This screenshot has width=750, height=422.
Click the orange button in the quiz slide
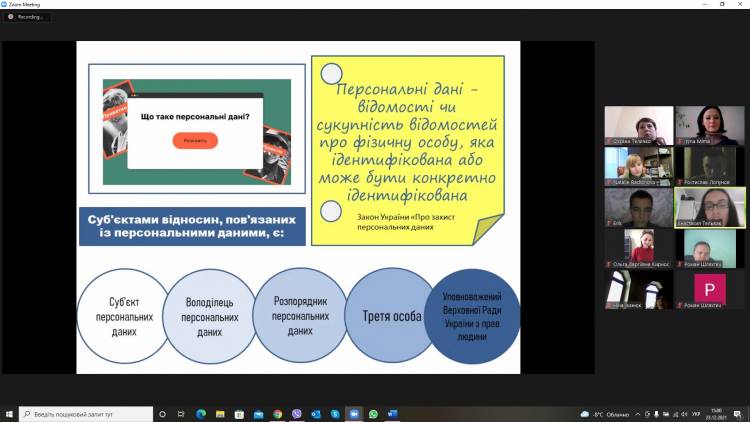pyautogui.click(x=194, y=141)
